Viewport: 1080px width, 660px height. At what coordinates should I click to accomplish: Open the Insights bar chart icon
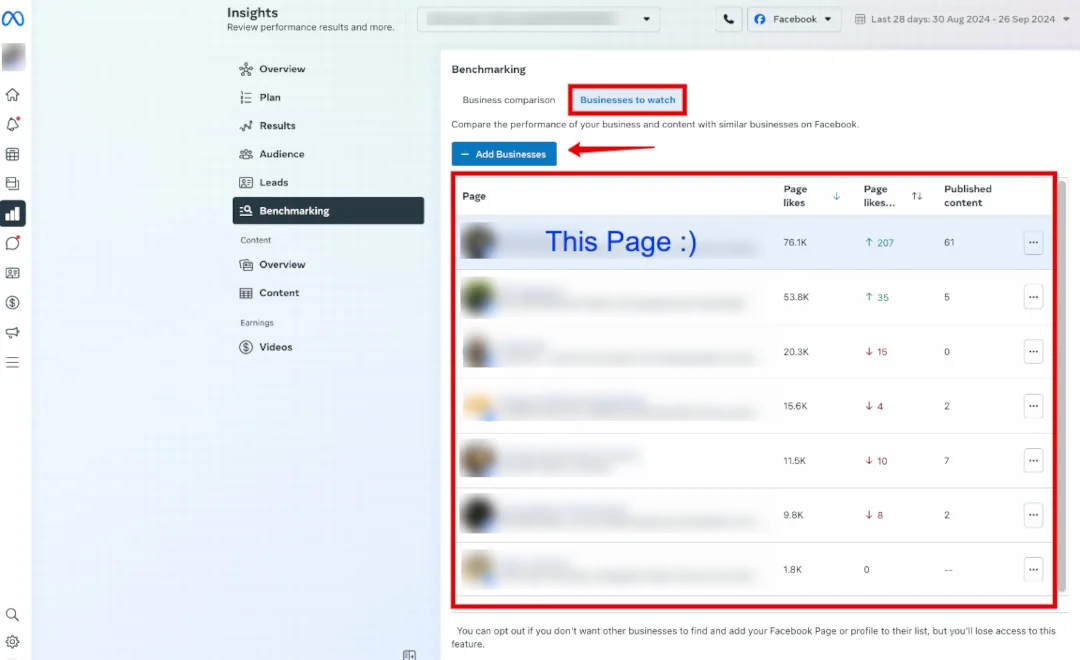(12, 214)
